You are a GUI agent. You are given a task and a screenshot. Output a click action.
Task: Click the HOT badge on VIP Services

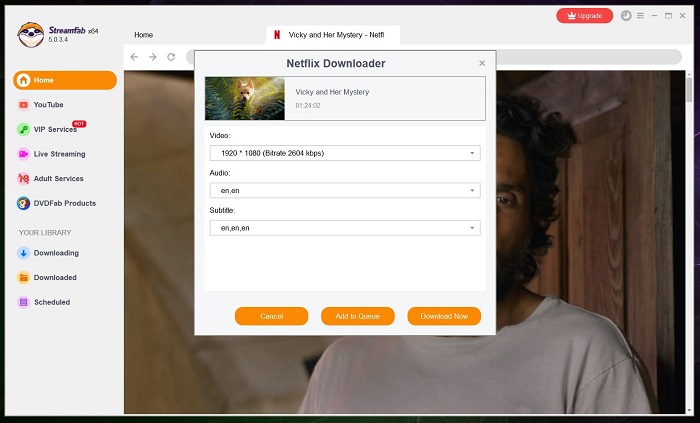coord(79,124)
